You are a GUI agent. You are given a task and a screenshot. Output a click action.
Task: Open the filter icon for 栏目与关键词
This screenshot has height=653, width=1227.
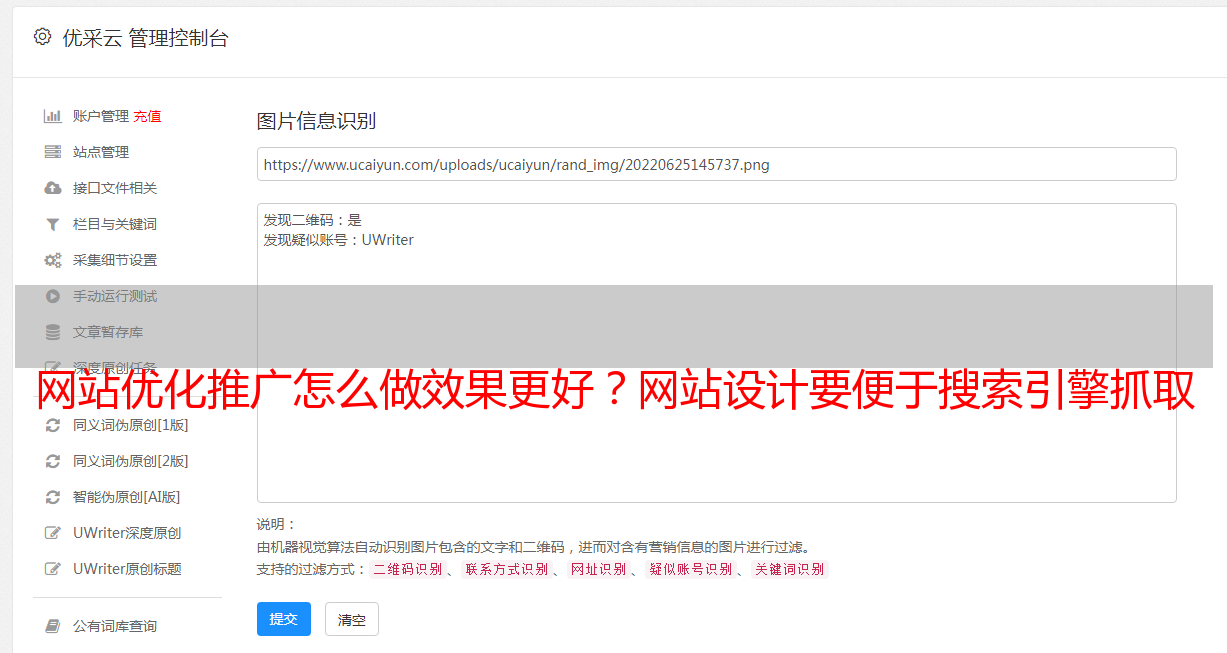pyautogui.click(x=53, y=224)
